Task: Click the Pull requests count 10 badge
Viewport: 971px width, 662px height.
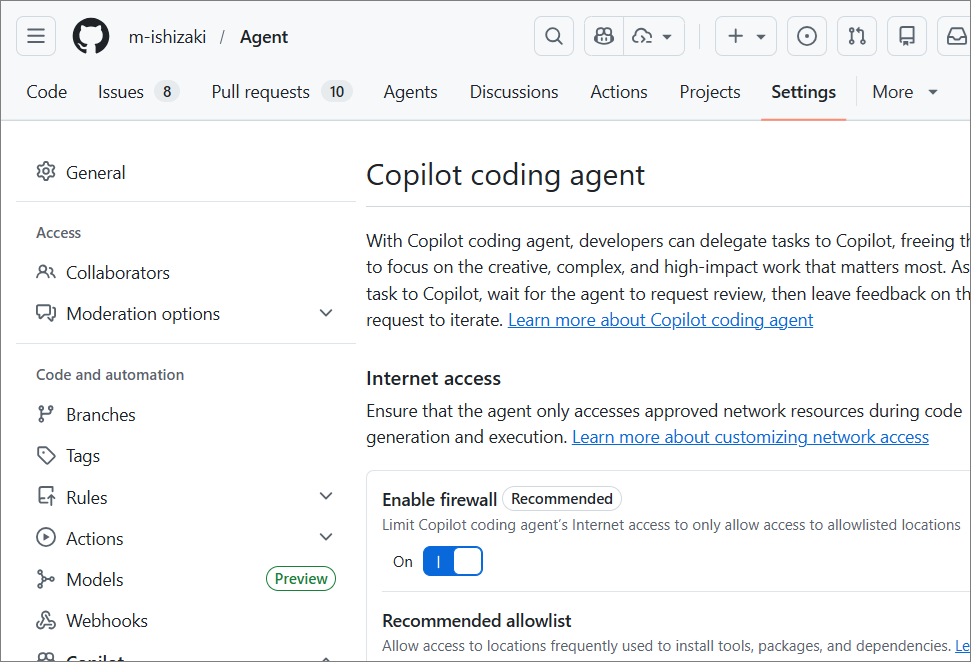Action: (x=337, y=92)
